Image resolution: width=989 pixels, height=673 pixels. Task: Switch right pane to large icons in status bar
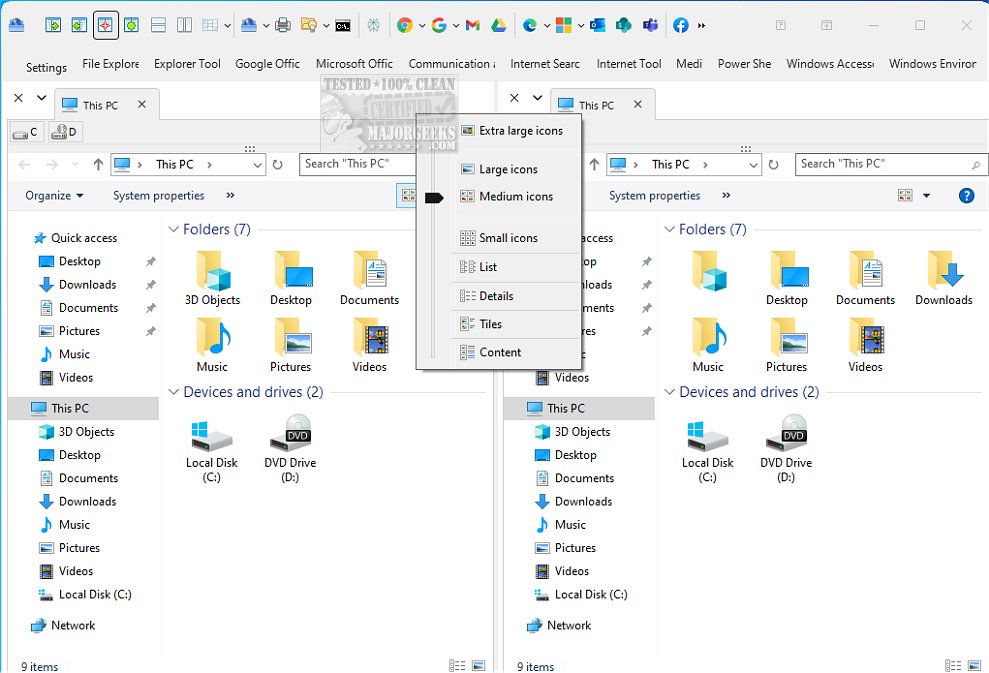(974, 665)
